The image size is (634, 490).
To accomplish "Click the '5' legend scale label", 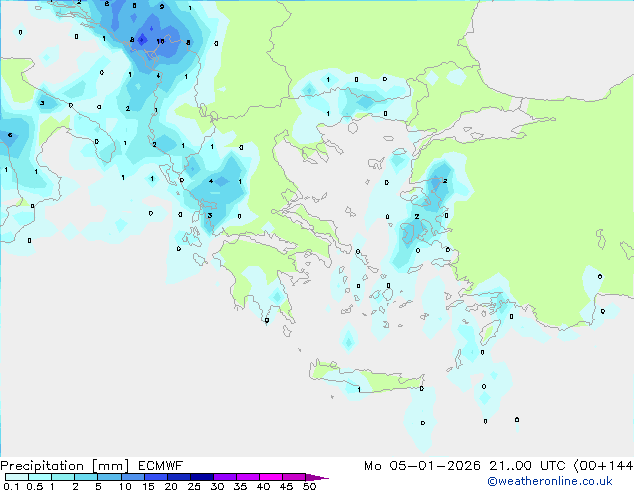I will 98,486.
